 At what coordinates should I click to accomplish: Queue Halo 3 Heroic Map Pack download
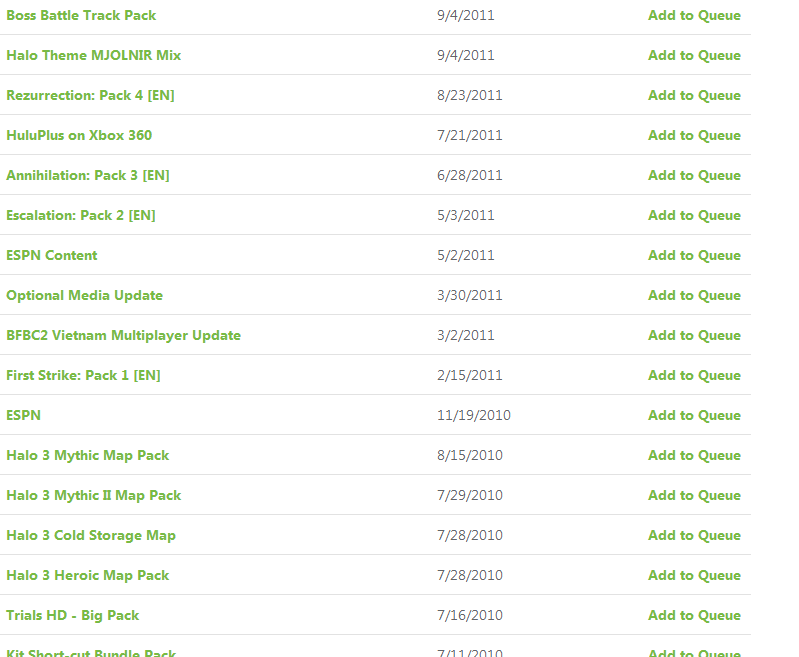point(694,575)
